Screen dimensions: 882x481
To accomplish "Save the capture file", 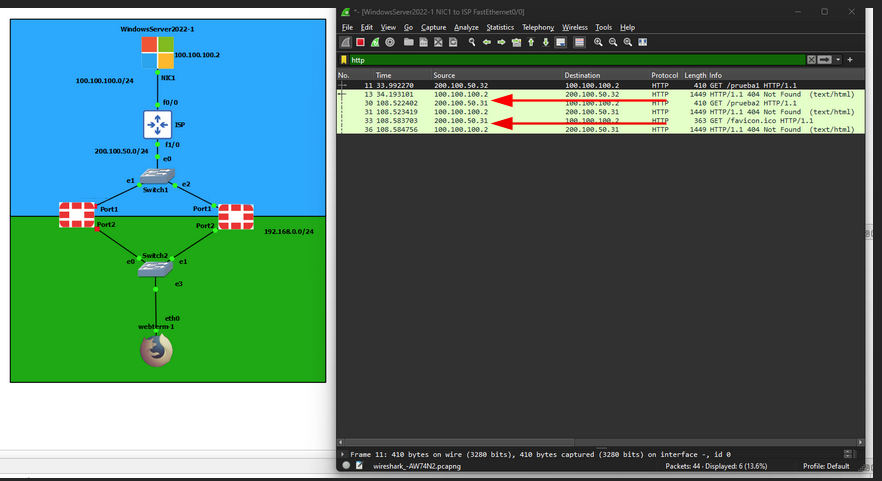I will 424,42.
